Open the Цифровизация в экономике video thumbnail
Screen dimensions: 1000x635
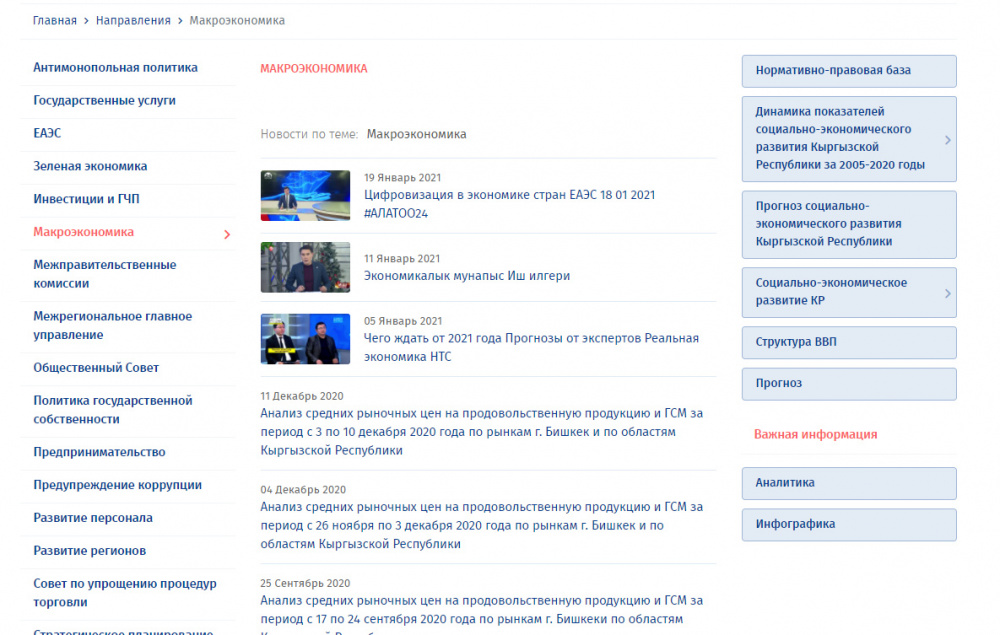(x=305, y=195)
